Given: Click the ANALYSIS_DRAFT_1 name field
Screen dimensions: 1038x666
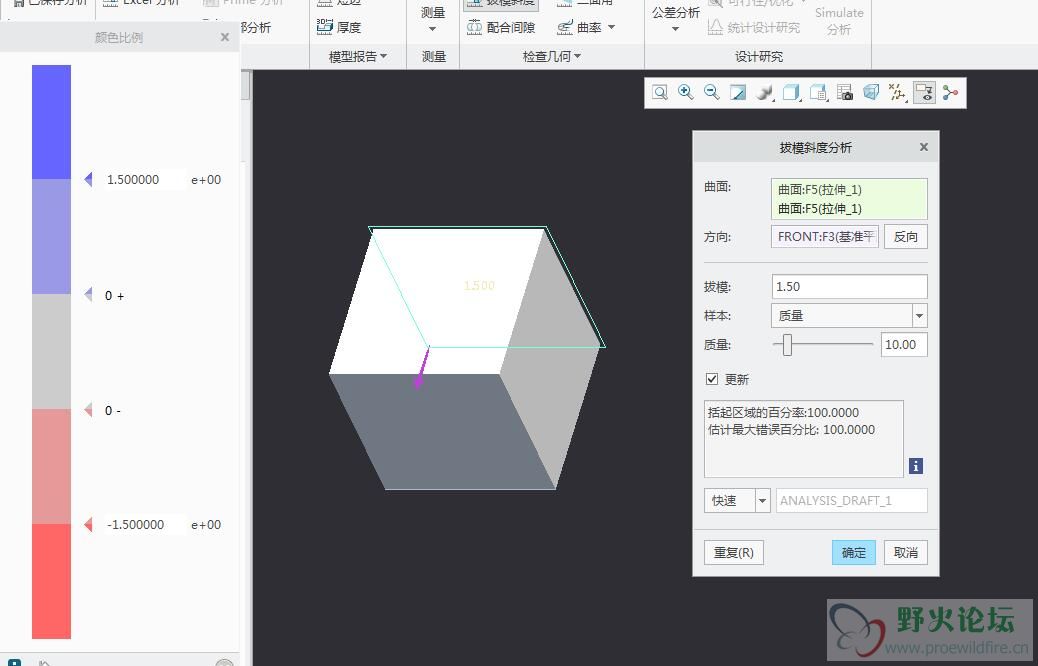Looking at the screenshot, I should pos(851,500).
